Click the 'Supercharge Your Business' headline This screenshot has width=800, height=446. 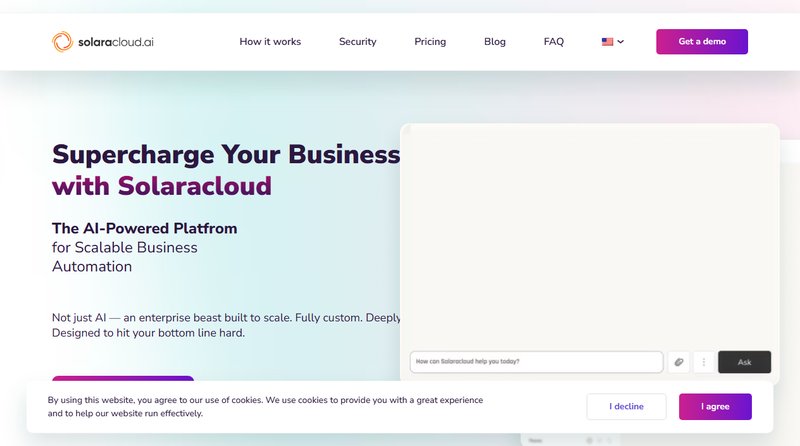click(226, 155)
